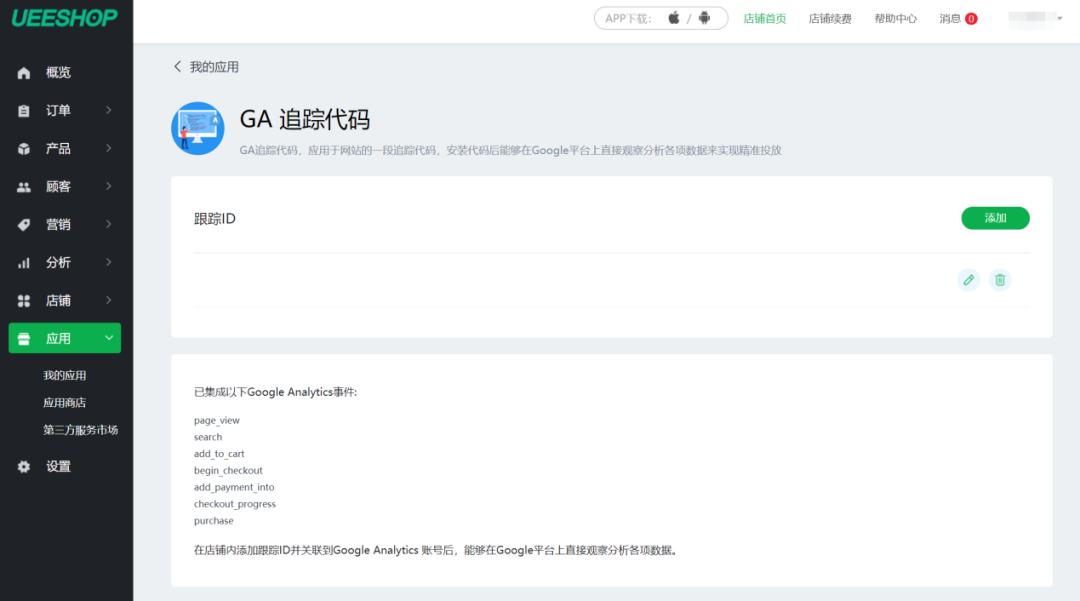Click the GA 追踪代码 app logo
The width and height of the screenshot is (1080, 601).
coord(198,129)
